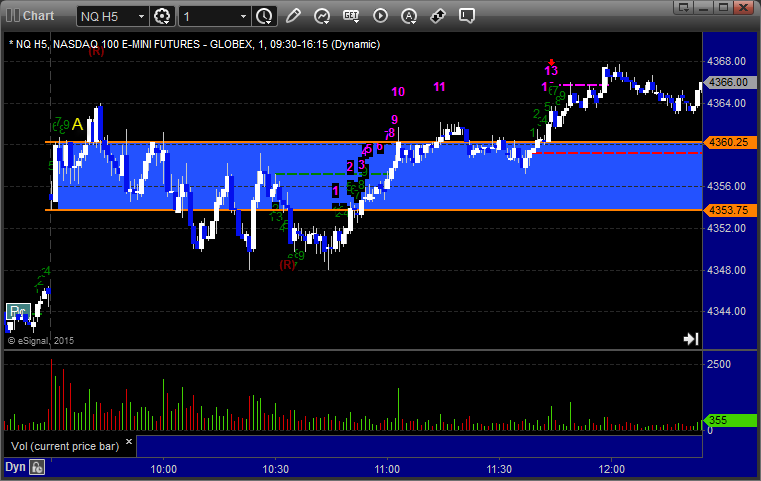The height and width of the screenshot is (481, 761).
Task: Click the scroll-to-latest-bar arrow icon
Action: [x=691, y=339]
